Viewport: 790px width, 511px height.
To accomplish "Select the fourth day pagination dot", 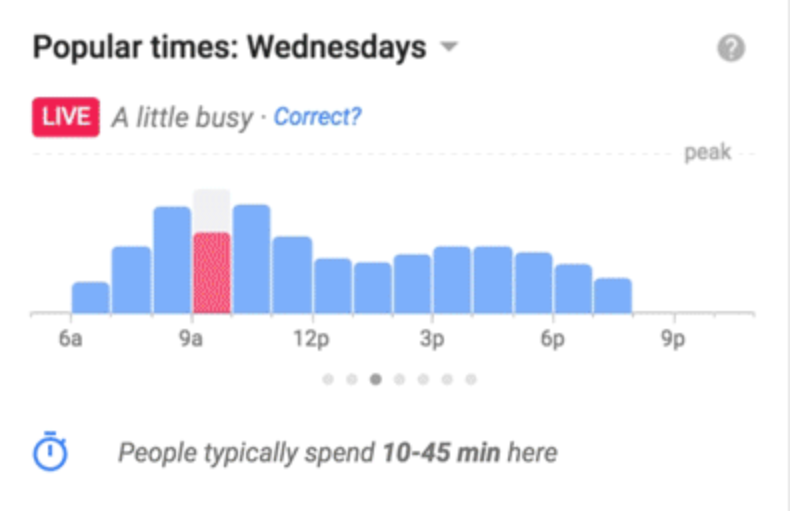I will pyautogui.click(x=399, y=379).
